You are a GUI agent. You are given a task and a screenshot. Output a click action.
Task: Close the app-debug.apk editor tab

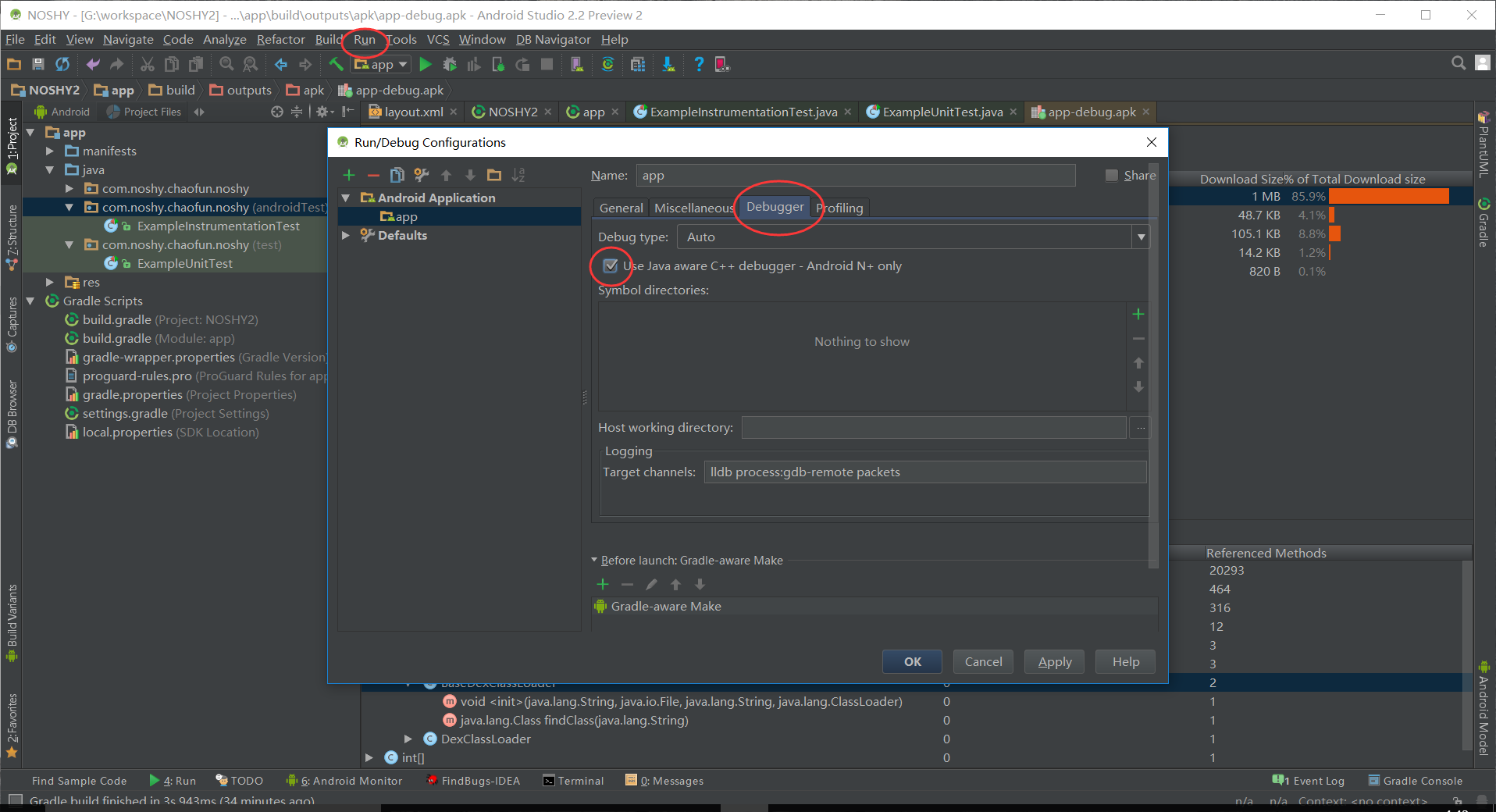pyautogui.click(x=1146, y=112)
